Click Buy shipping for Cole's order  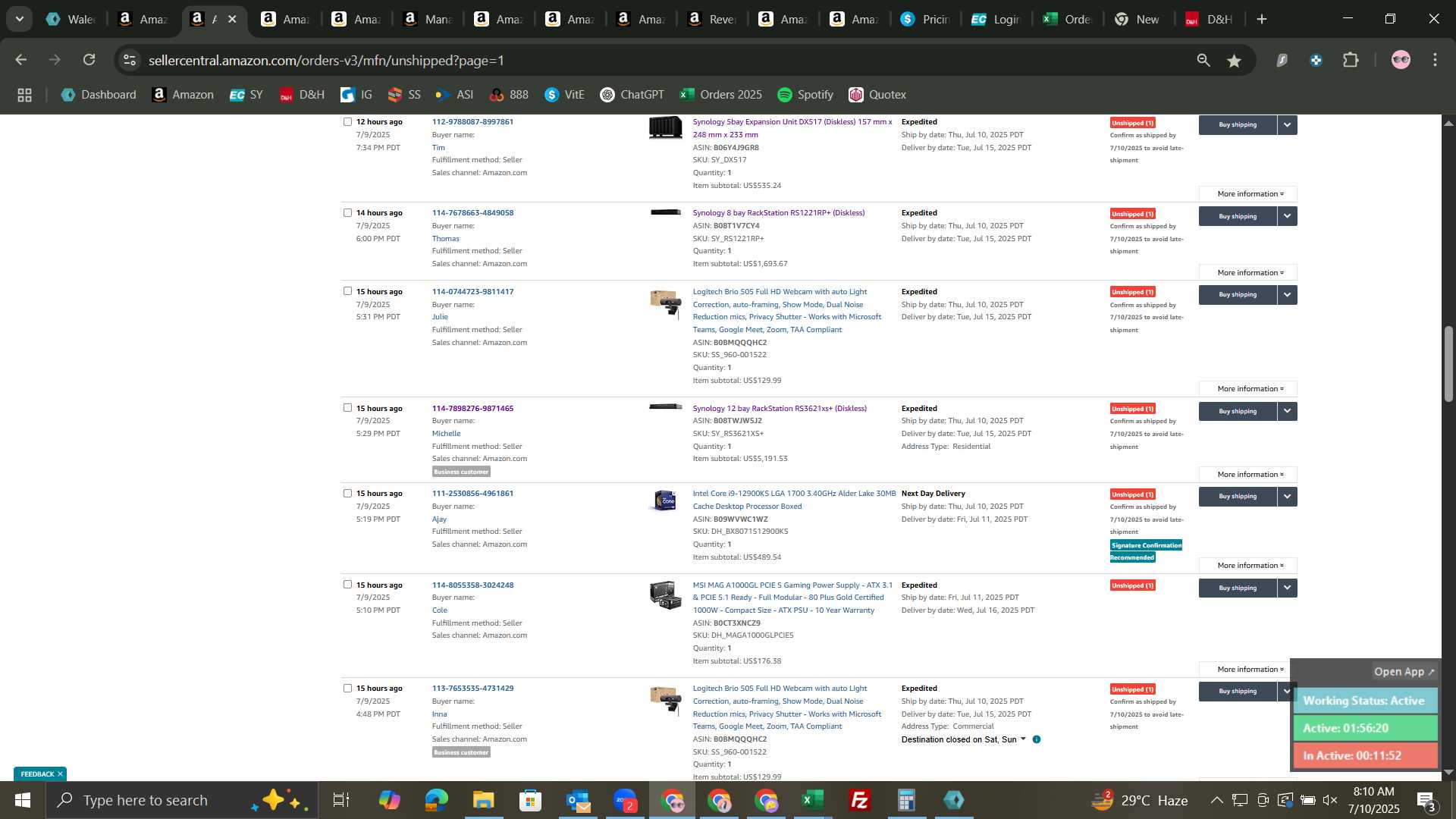pyautogui.click(x=1238, y=588)
